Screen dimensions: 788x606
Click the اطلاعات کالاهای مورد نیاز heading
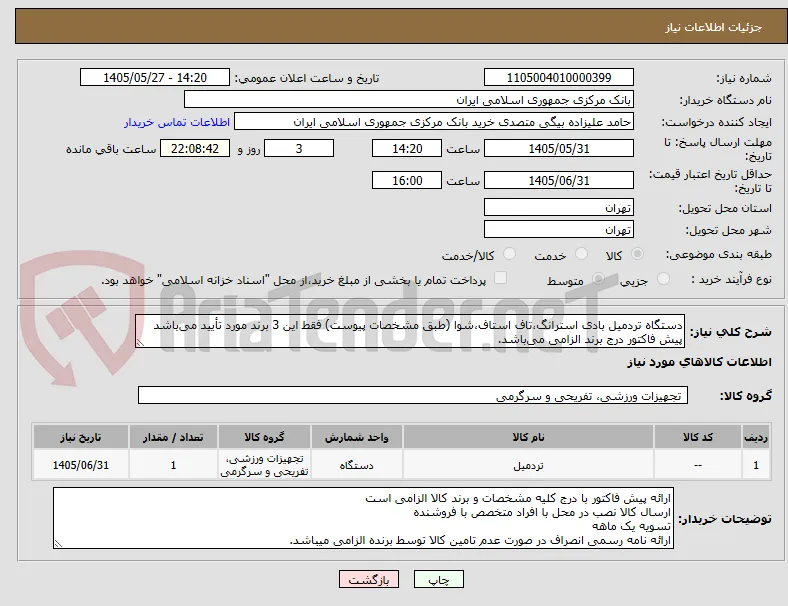coord(699,362)
